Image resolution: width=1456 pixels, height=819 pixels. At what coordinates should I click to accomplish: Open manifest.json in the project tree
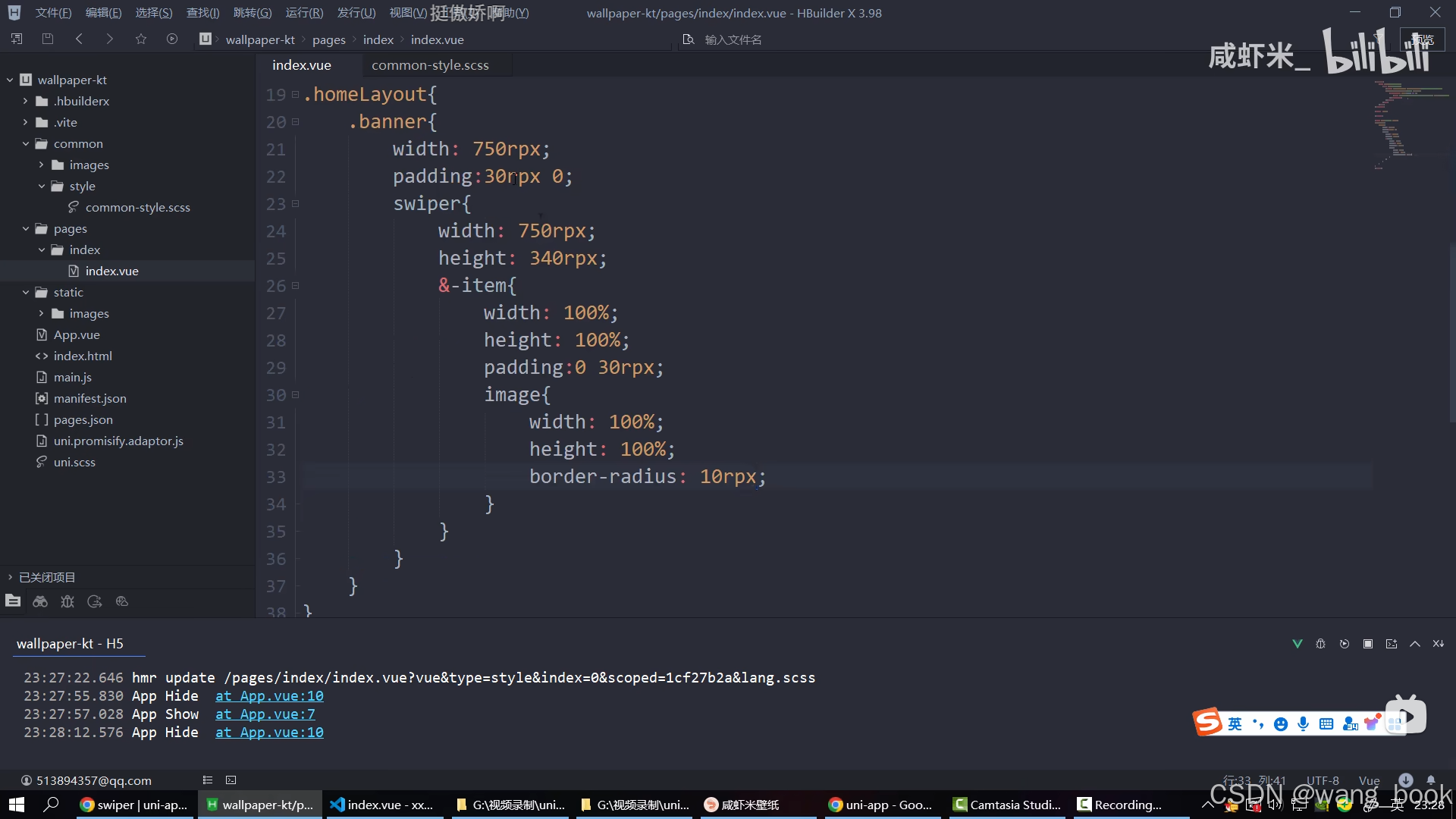(x=89, y=398)
